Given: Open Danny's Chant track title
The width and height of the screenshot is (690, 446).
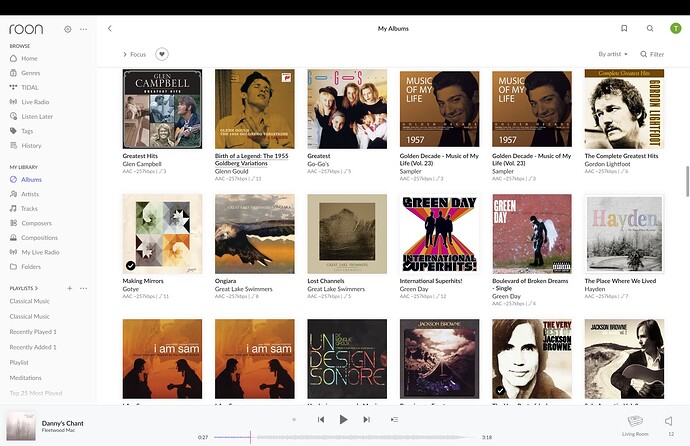Looking at the screenshot, I should (62, 423).
